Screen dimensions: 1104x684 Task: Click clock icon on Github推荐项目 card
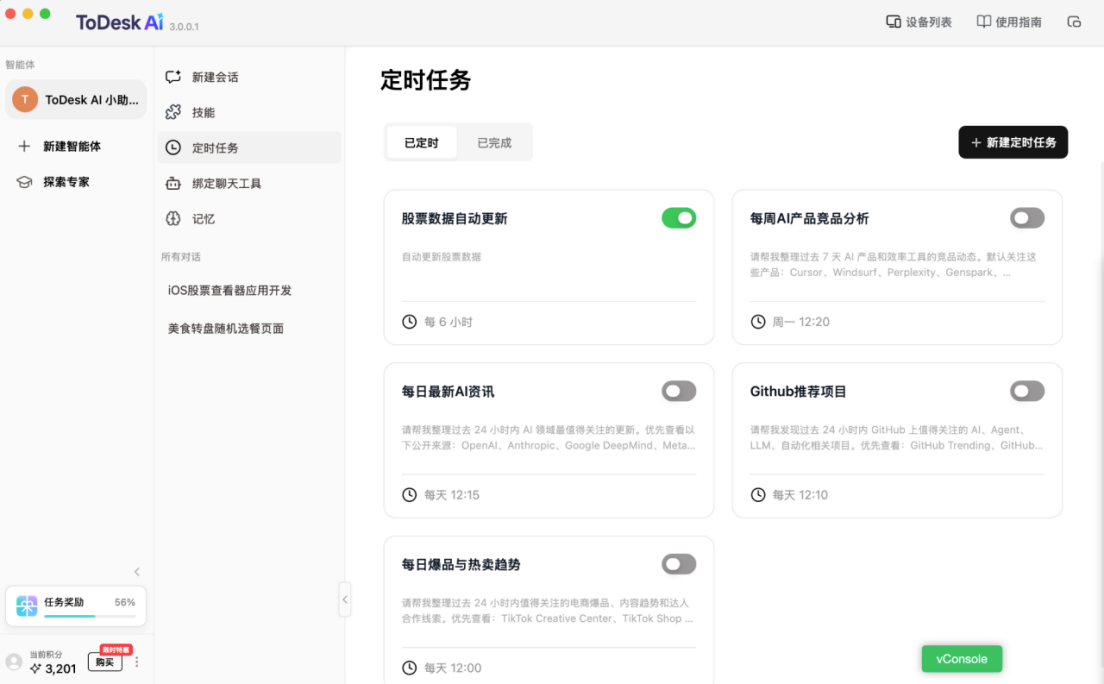point(758,495)
